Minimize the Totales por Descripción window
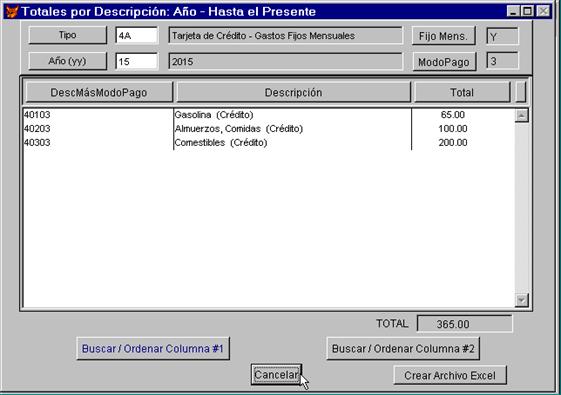The image size is (561, 395). [x=513, y=11]
